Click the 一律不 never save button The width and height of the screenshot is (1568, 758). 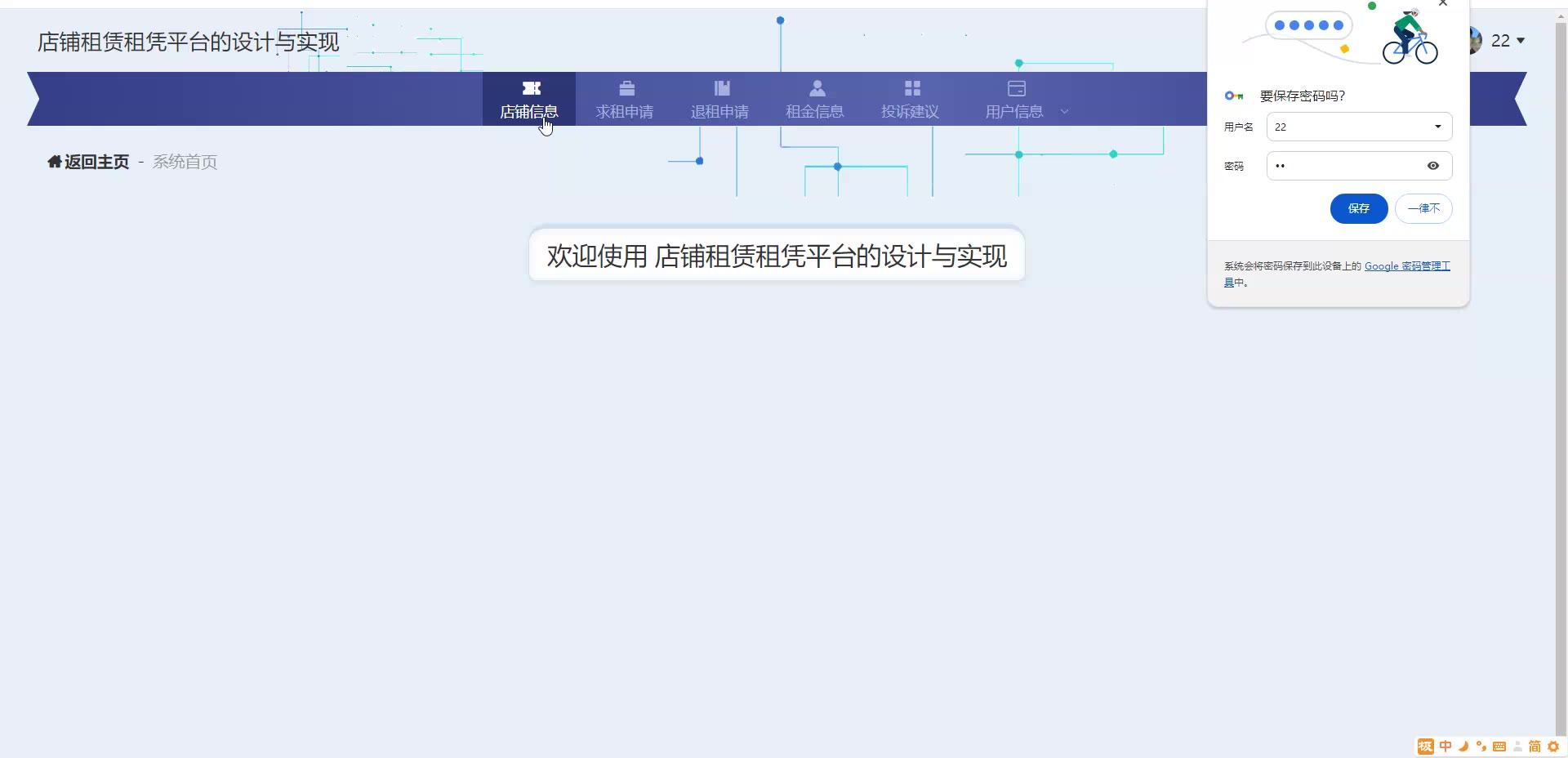[x=1423, y=208]
